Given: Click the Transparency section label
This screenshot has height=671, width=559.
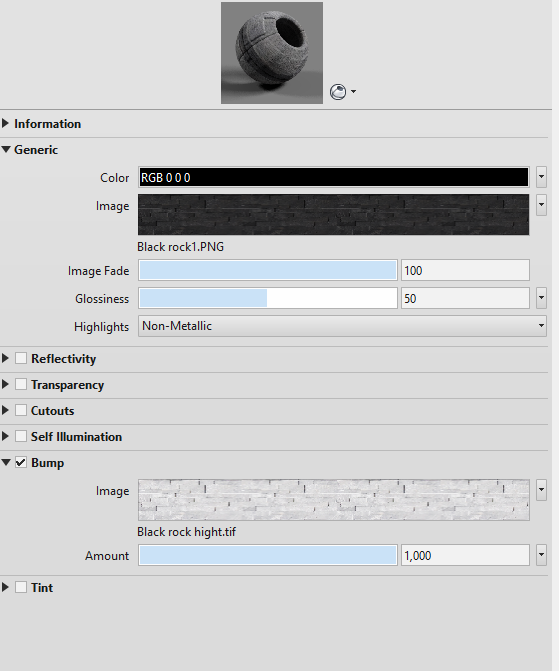Looking at the screenshot, I should (67, 385).
